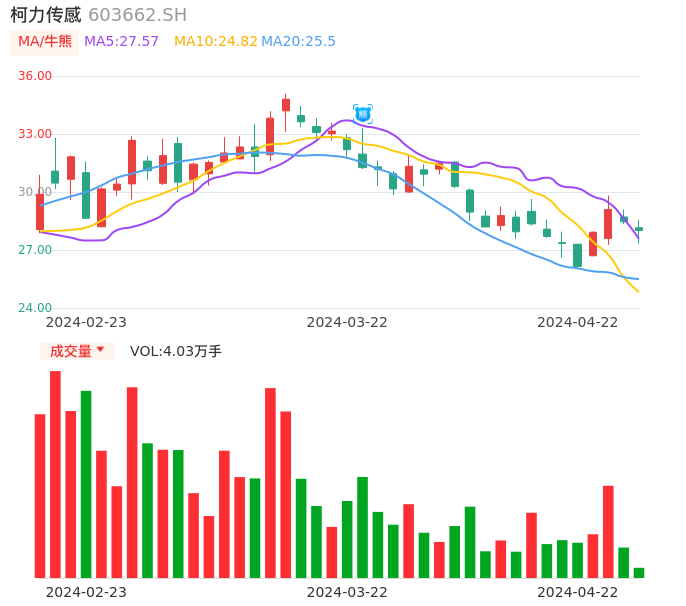Click the 33.00 price axis label

[35, 134]
